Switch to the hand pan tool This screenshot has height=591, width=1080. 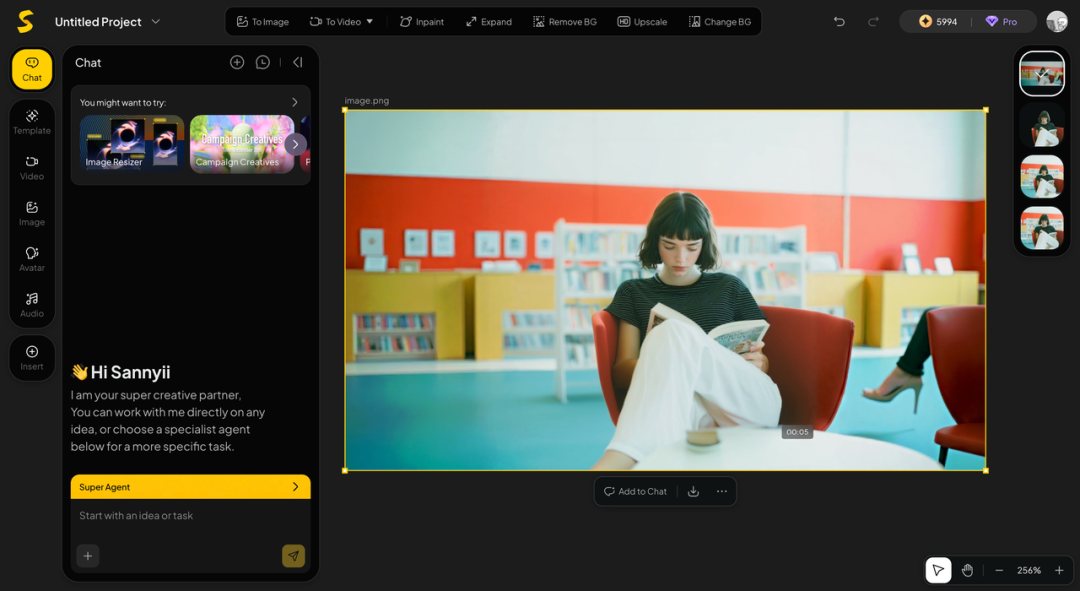[x=967, y=570]
